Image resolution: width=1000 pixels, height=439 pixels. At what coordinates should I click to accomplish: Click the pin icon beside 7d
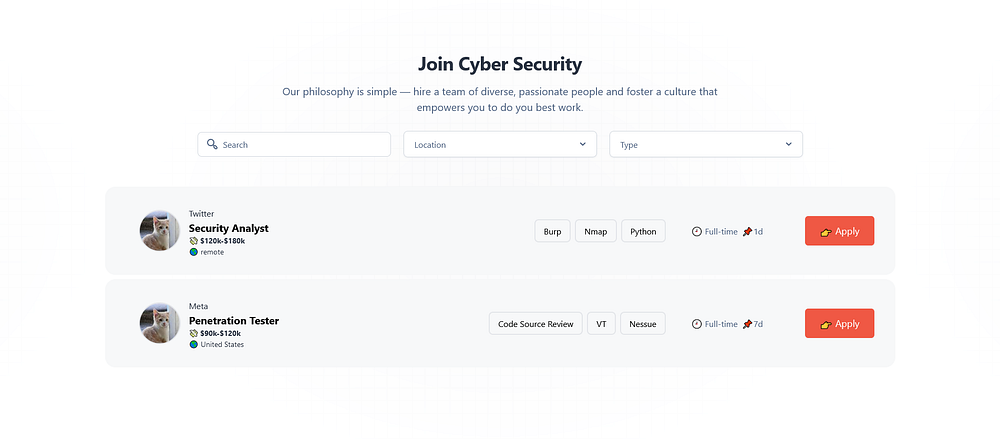(x=747, y=324)
